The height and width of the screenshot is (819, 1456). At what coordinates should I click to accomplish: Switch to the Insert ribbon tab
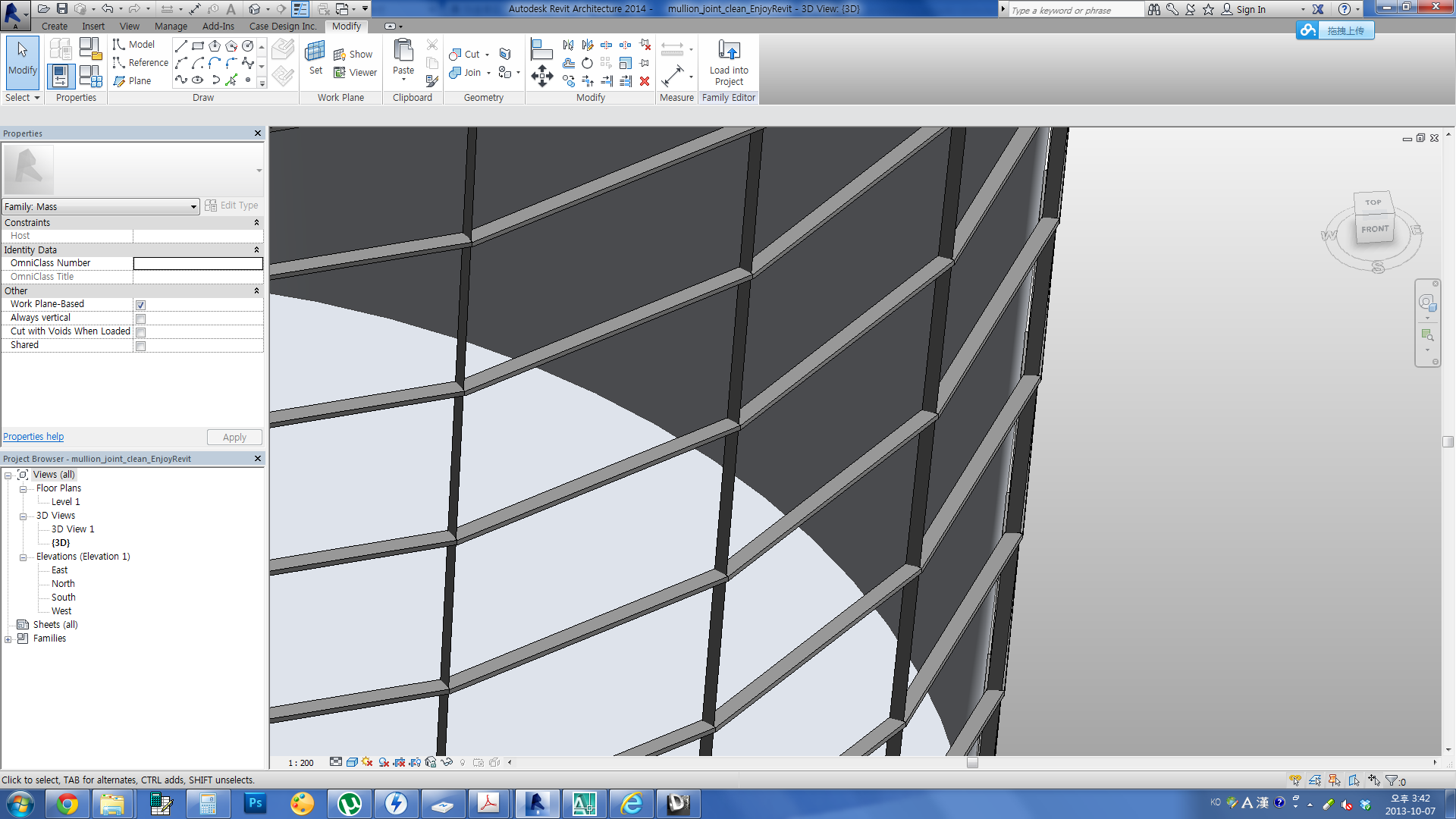(93, 26)
